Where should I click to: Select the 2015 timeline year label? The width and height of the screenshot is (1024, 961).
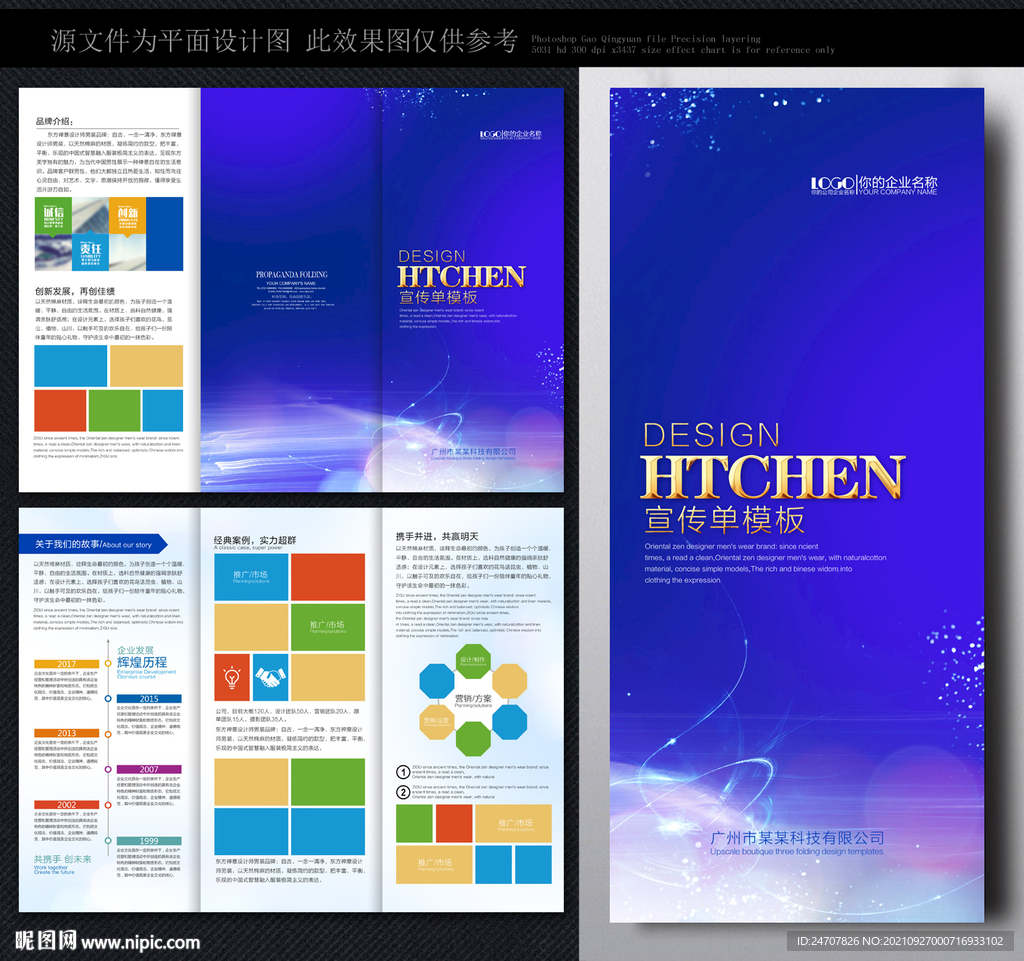point(149,699)
